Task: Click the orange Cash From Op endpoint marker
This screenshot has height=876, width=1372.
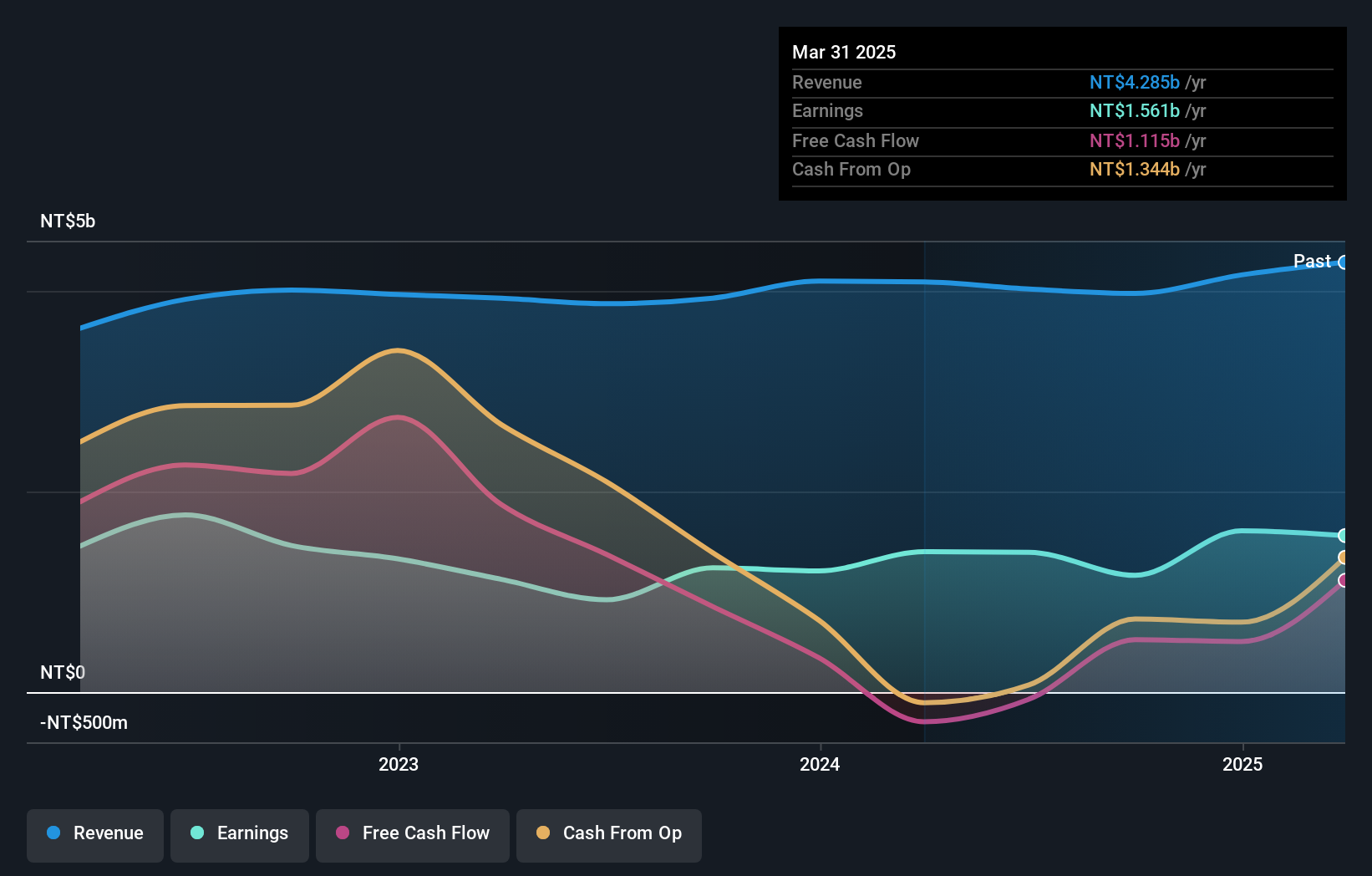Action: click(1344, 558)
